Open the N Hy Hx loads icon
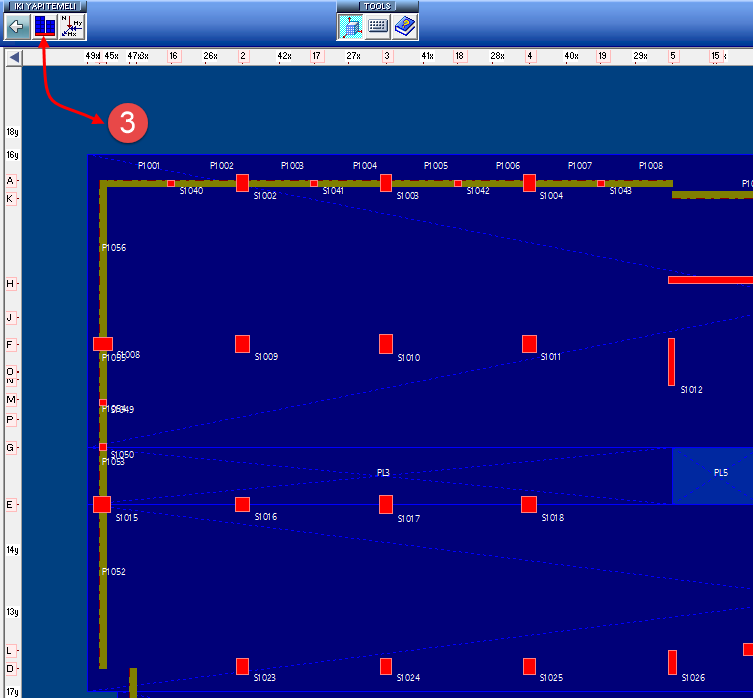 72,27
